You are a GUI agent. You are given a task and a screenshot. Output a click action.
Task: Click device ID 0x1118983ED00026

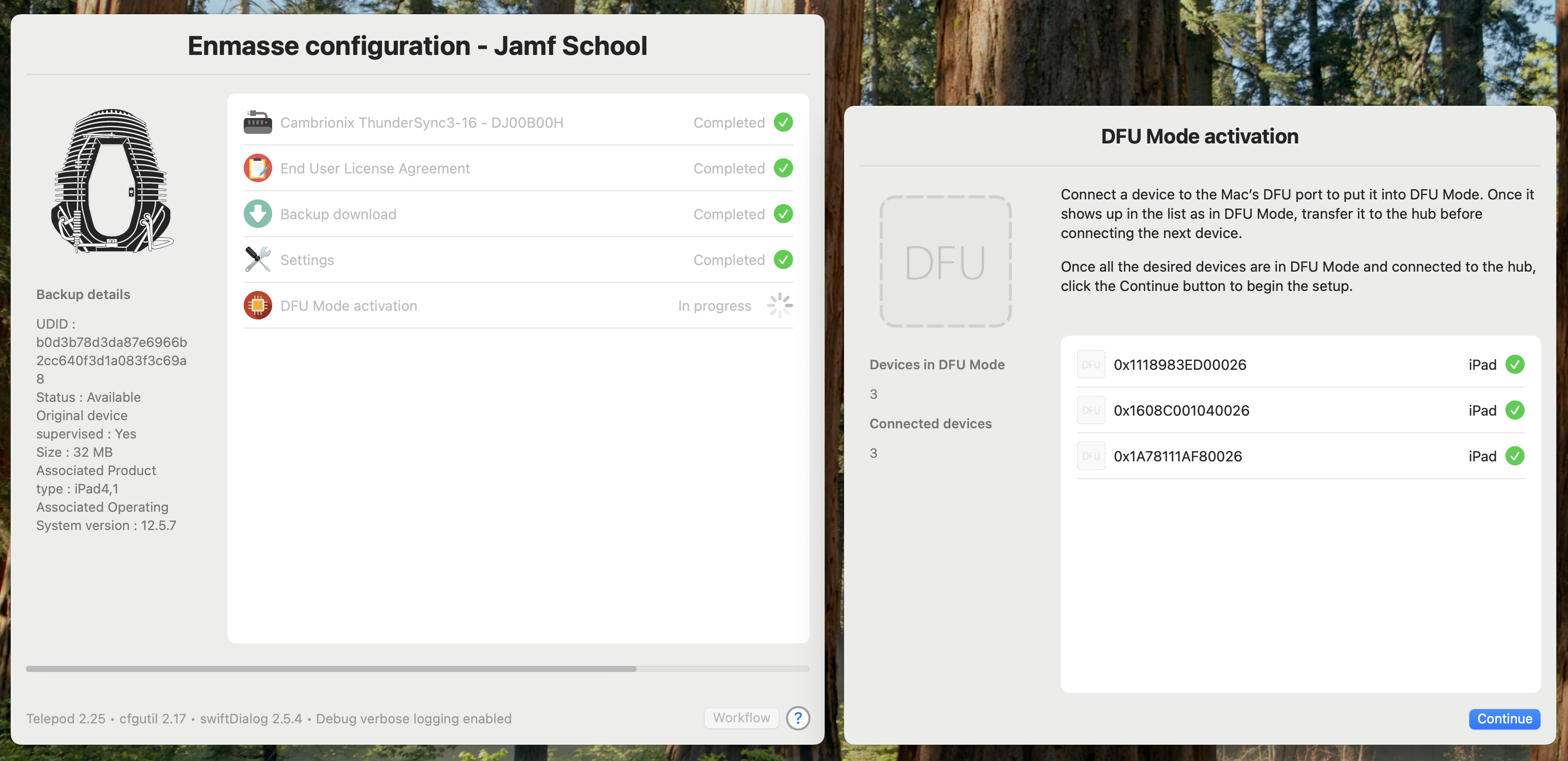pyautogui.click(x=1180, y=364)
